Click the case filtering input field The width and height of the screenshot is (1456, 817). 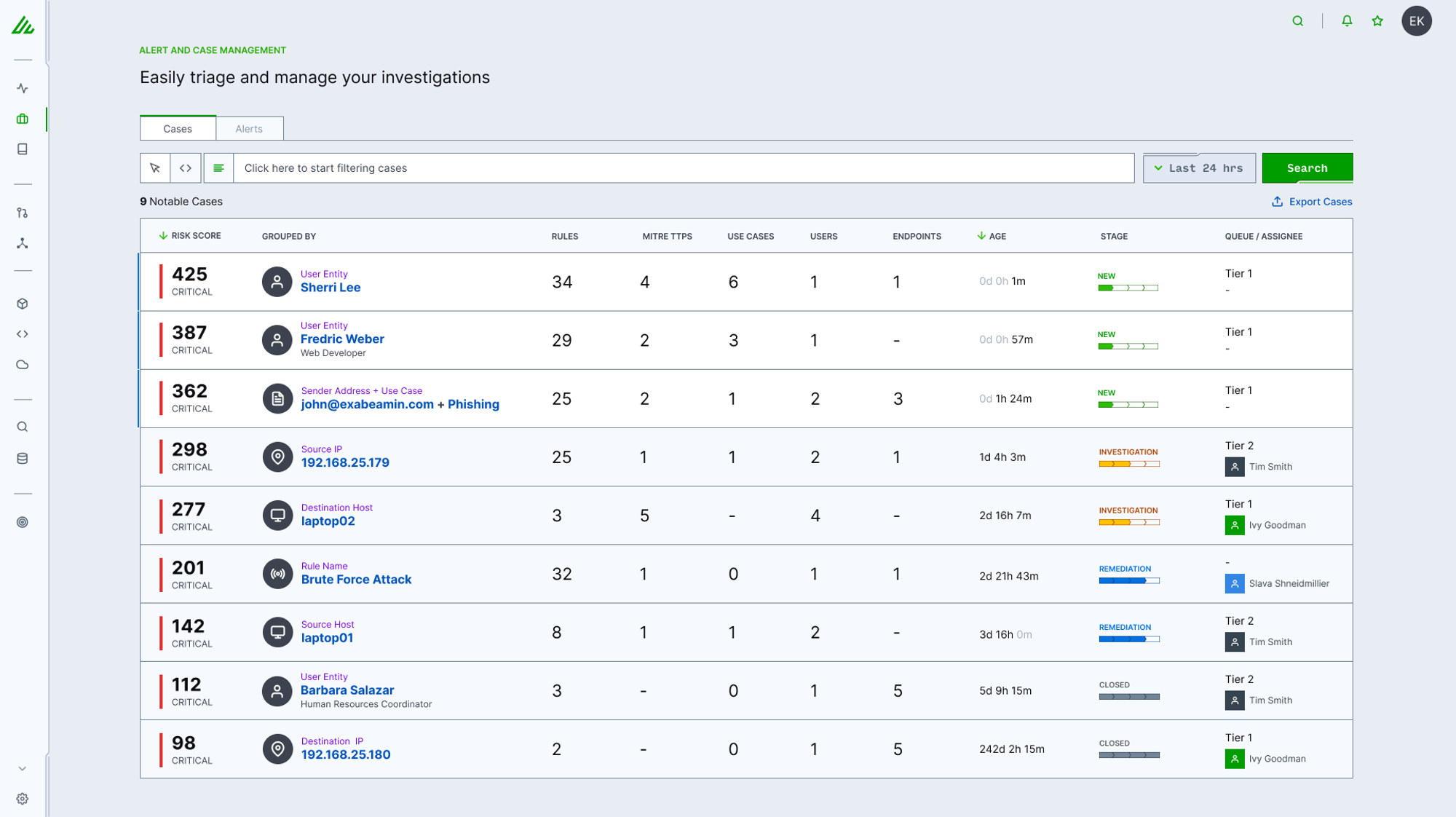click(x=684, y=168)
